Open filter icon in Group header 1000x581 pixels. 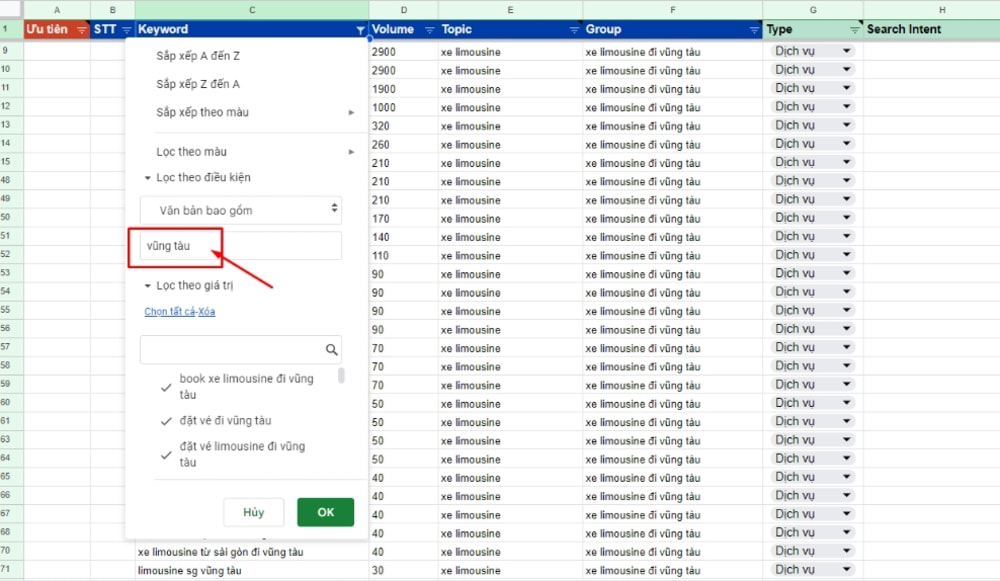click(x=754, y=30)
